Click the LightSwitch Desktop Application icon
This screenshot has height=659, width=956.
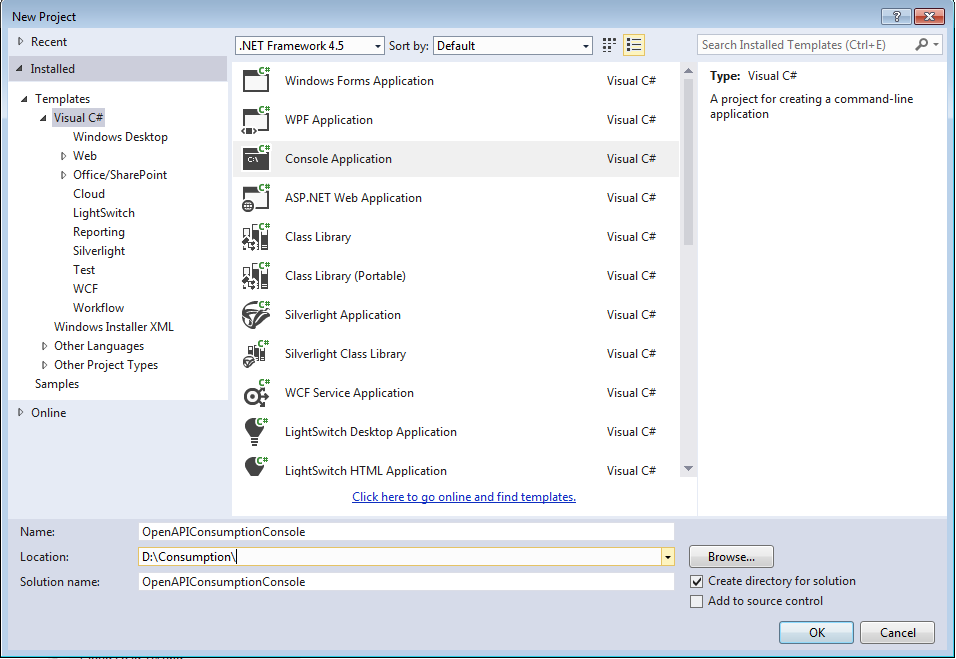[x=256, y=432]
